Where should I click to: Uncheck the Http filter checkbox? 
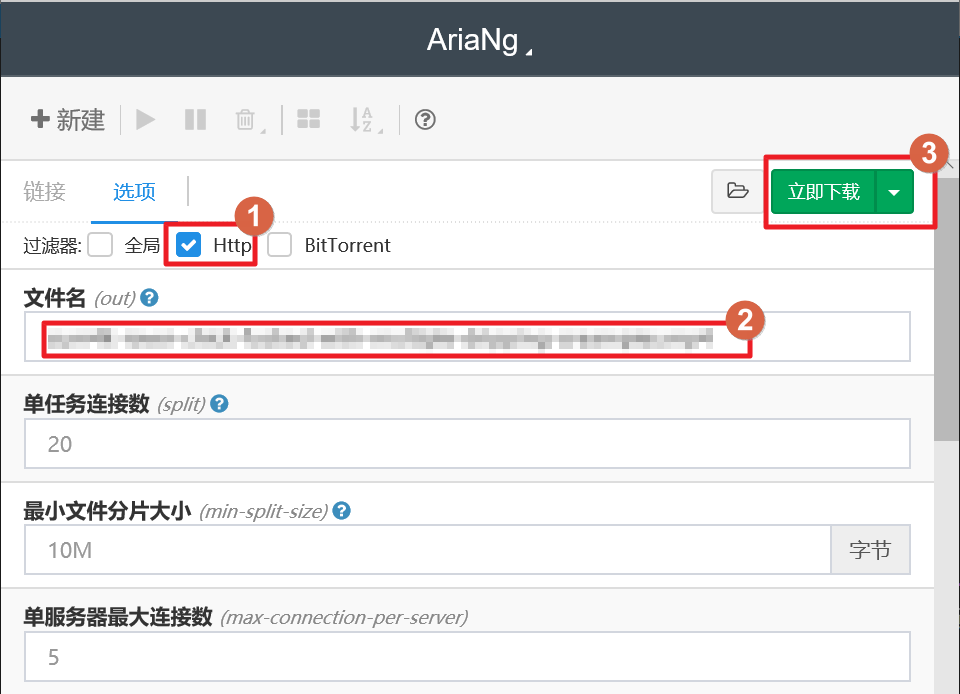pos(188,245)
